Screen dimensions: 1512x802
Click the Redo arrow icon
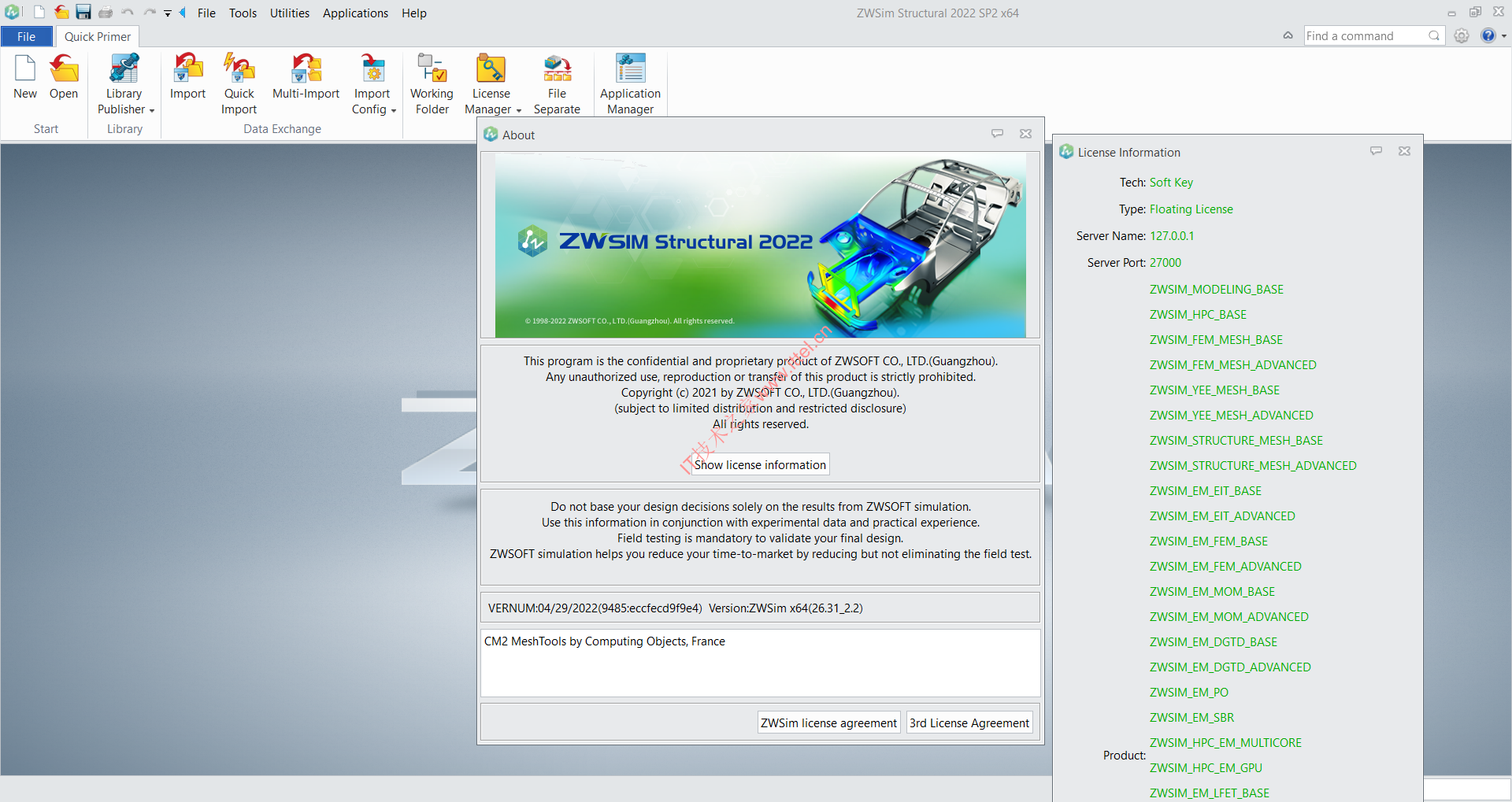point(150,13)
